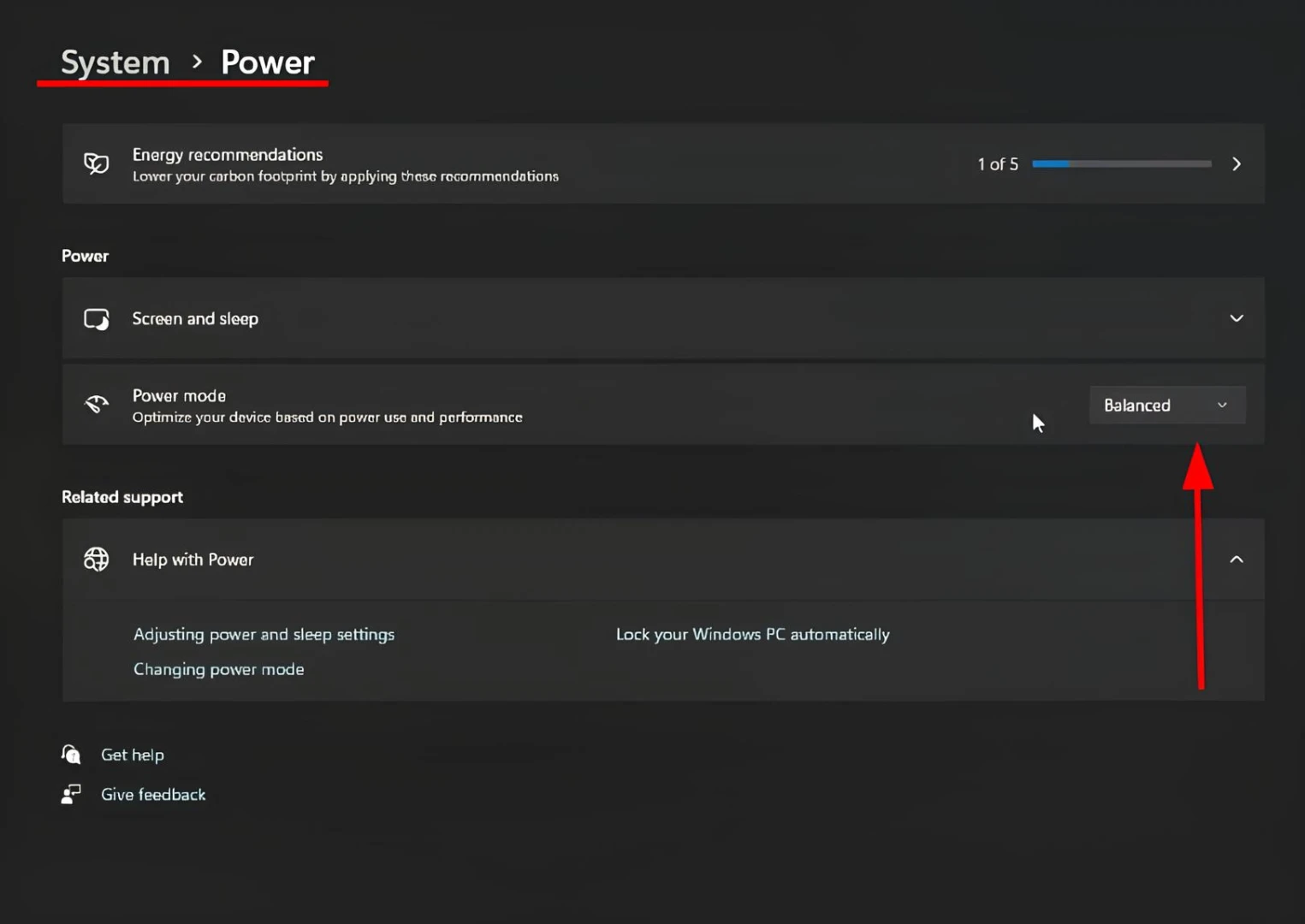Open the Get help link

[133, 755]
